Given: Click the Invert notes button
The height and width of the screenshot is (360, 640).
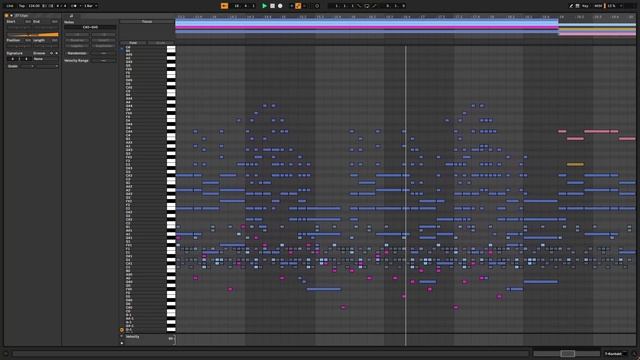Looking at the screenshot, I should tap(104, 40).
